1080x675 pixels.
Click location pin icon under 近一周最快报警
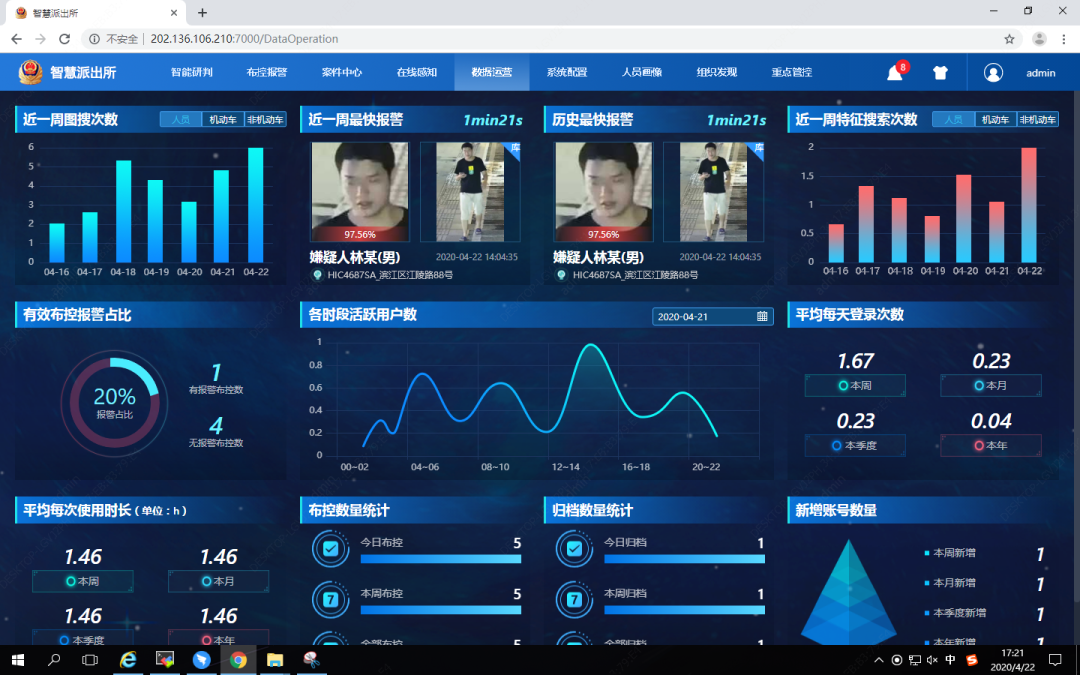coord(317,275)
